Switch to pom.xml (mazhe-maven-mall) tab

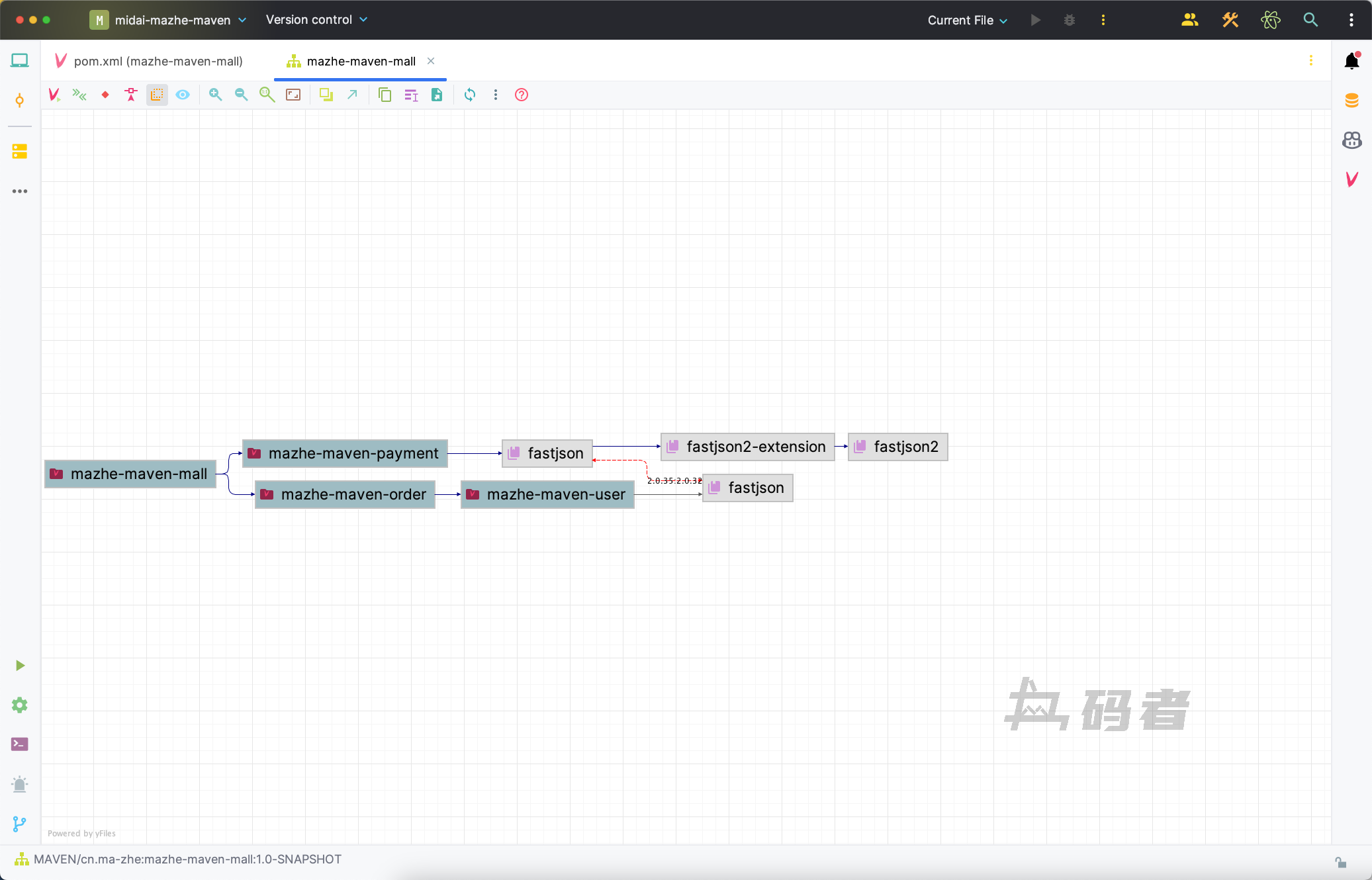(158, 61)
